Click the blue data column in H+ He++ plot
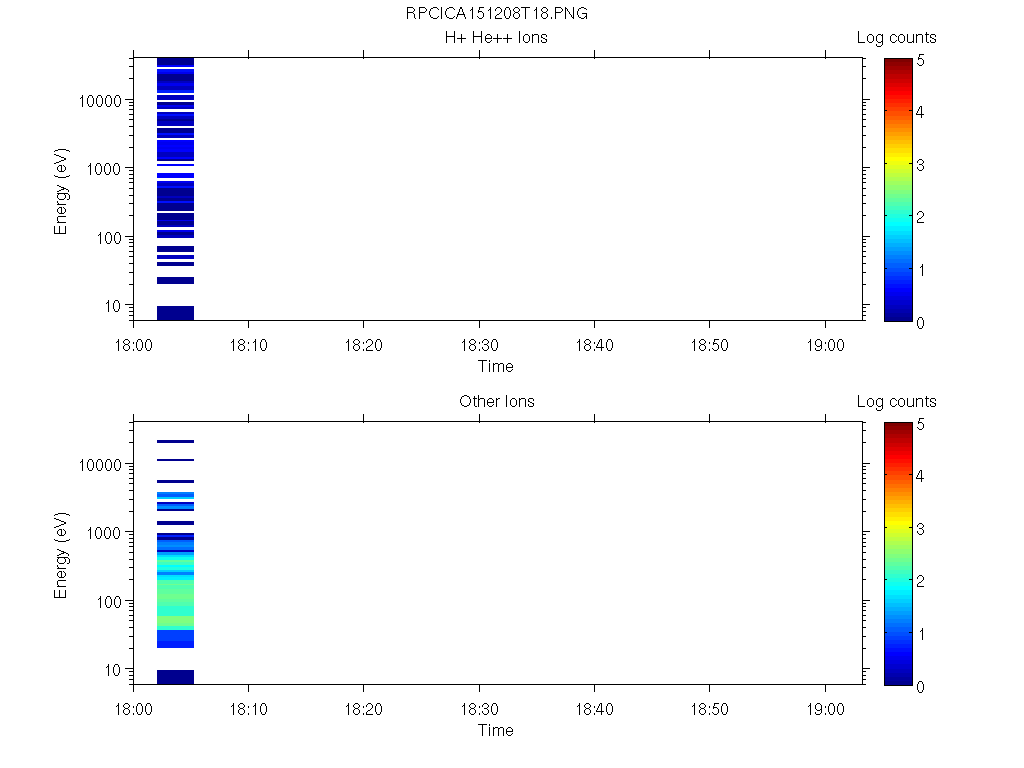The width and height of the screenshot is (1024, 768). tap(175, 189)
